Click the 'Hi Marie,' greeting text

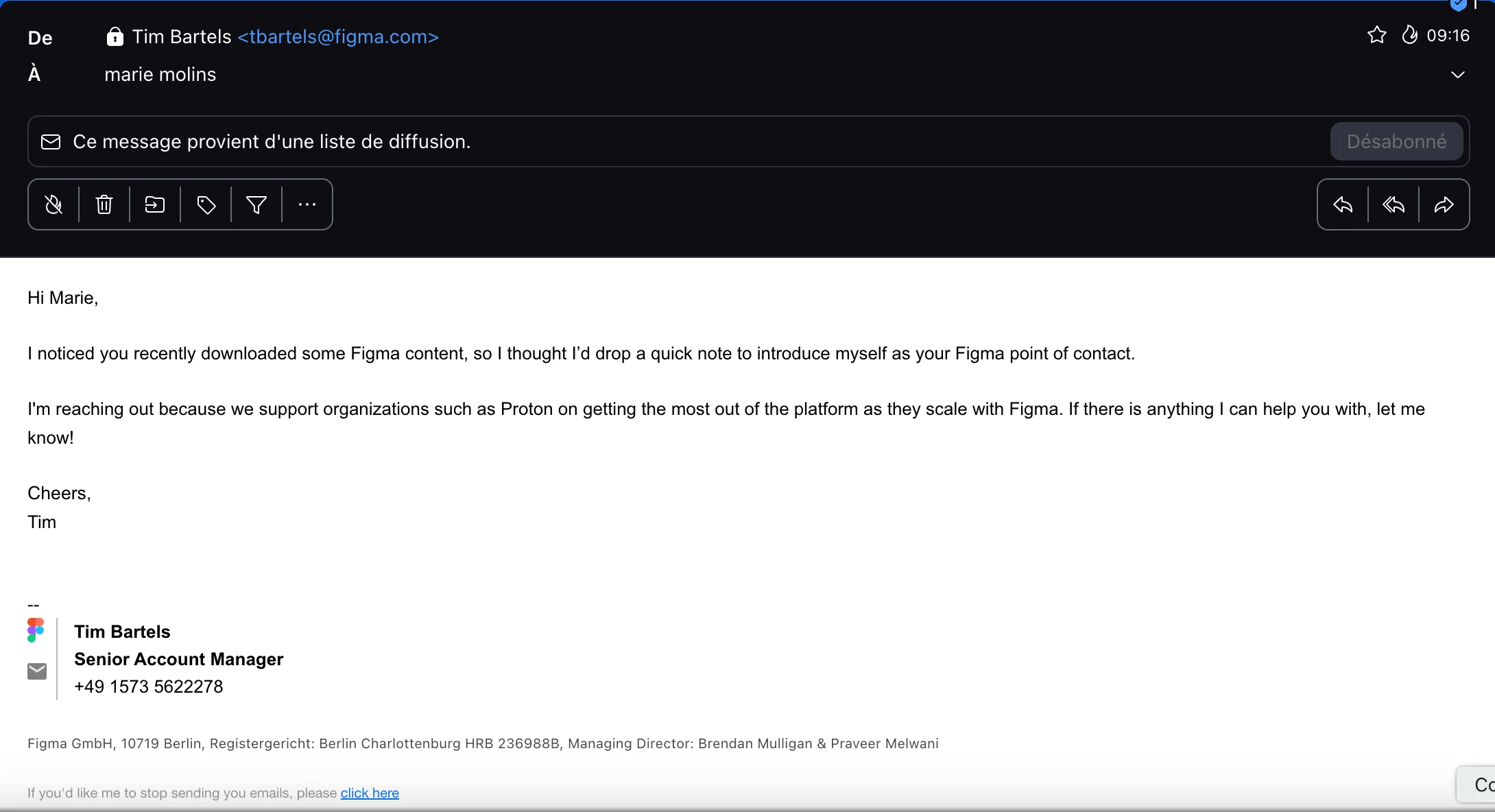tap(63, 298)
